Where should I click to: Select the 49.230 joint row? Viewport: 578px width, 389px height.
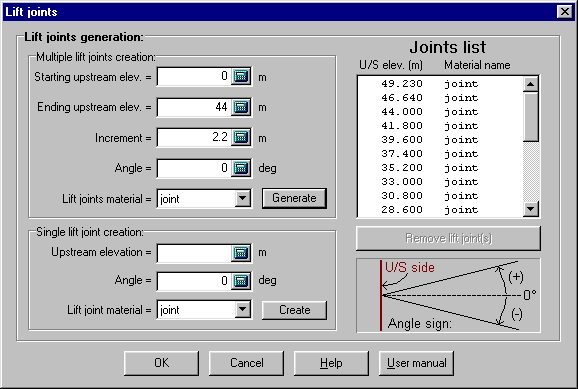tap(440, 84)
